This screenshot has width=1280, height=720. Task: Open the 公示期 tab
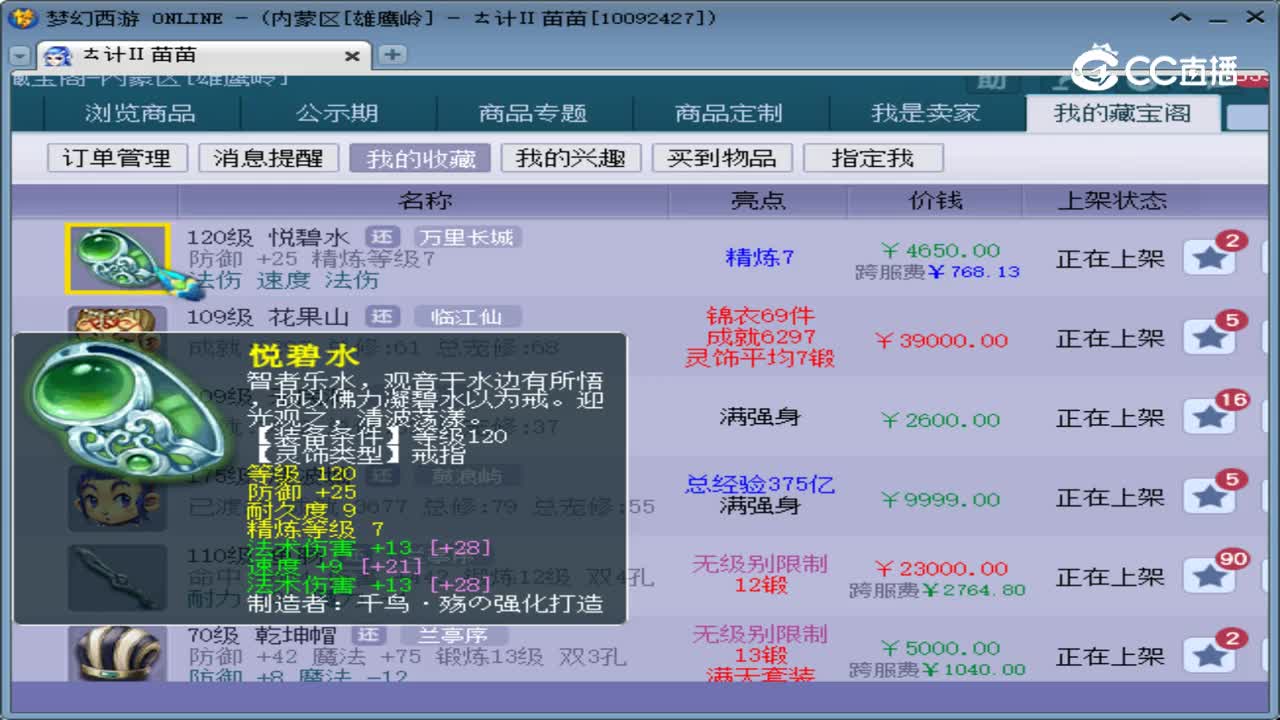click(337, 113)
